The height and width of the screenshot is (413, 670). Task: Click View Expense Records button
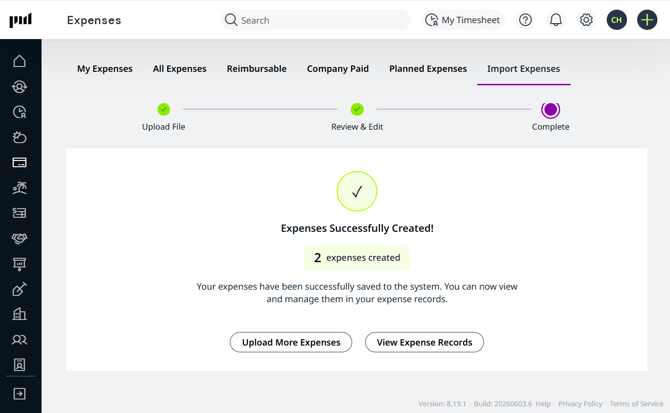point(424,343)
